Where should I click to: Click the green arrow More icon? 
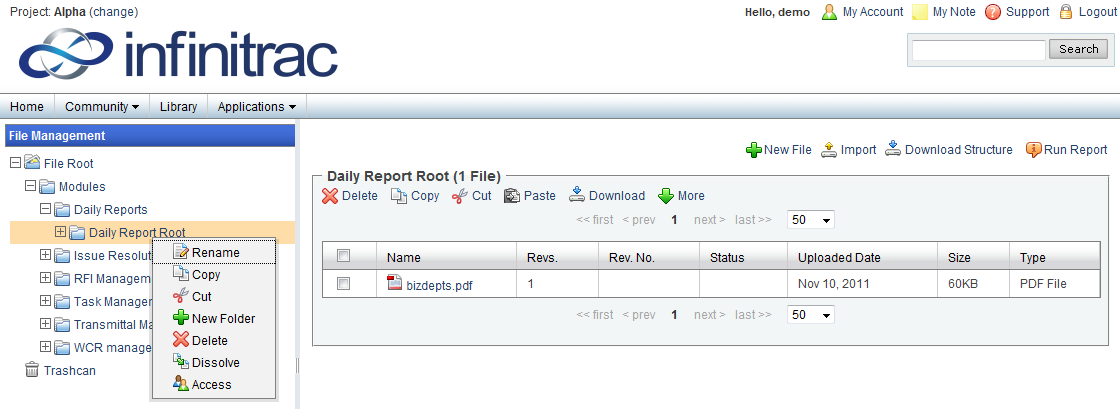[666, 196]
